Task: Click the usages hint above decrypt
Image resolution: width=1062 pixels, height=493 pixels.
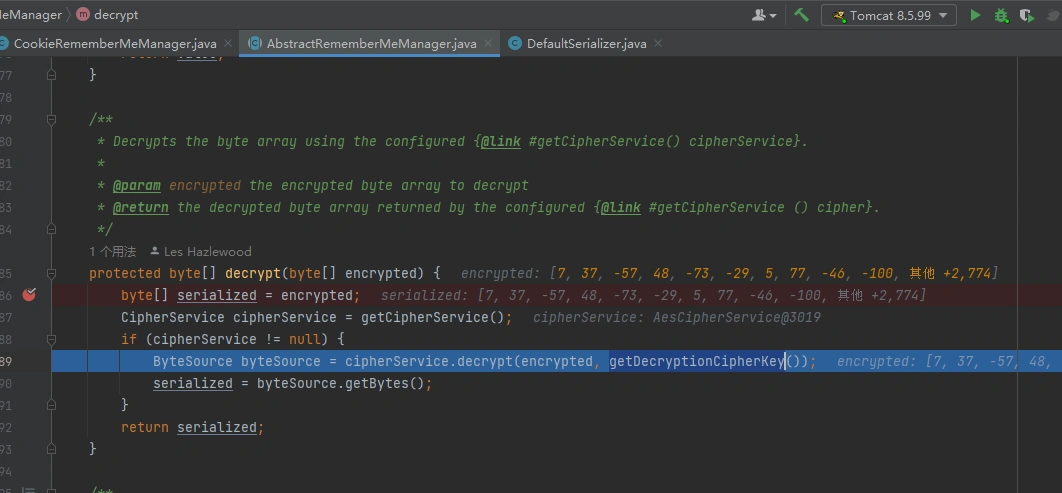Action: pyautogui.click(x=112, y=252)
